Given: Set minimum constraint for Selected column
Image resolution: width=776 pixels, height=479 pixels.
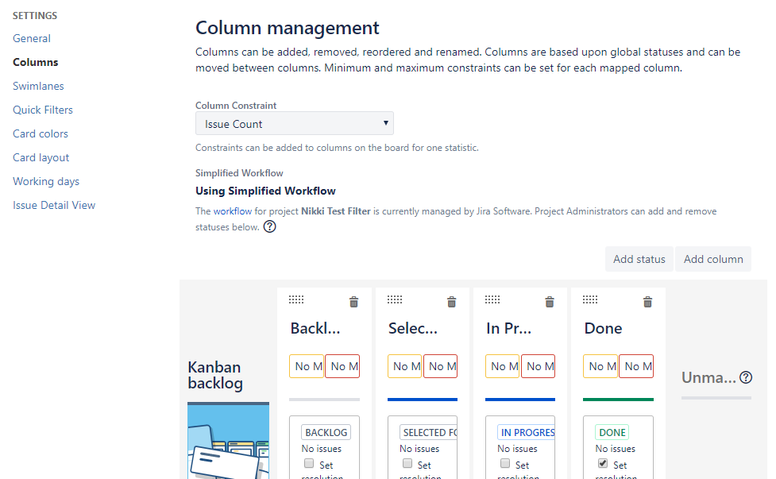Looking at the screenshot, I should point(405,366).
